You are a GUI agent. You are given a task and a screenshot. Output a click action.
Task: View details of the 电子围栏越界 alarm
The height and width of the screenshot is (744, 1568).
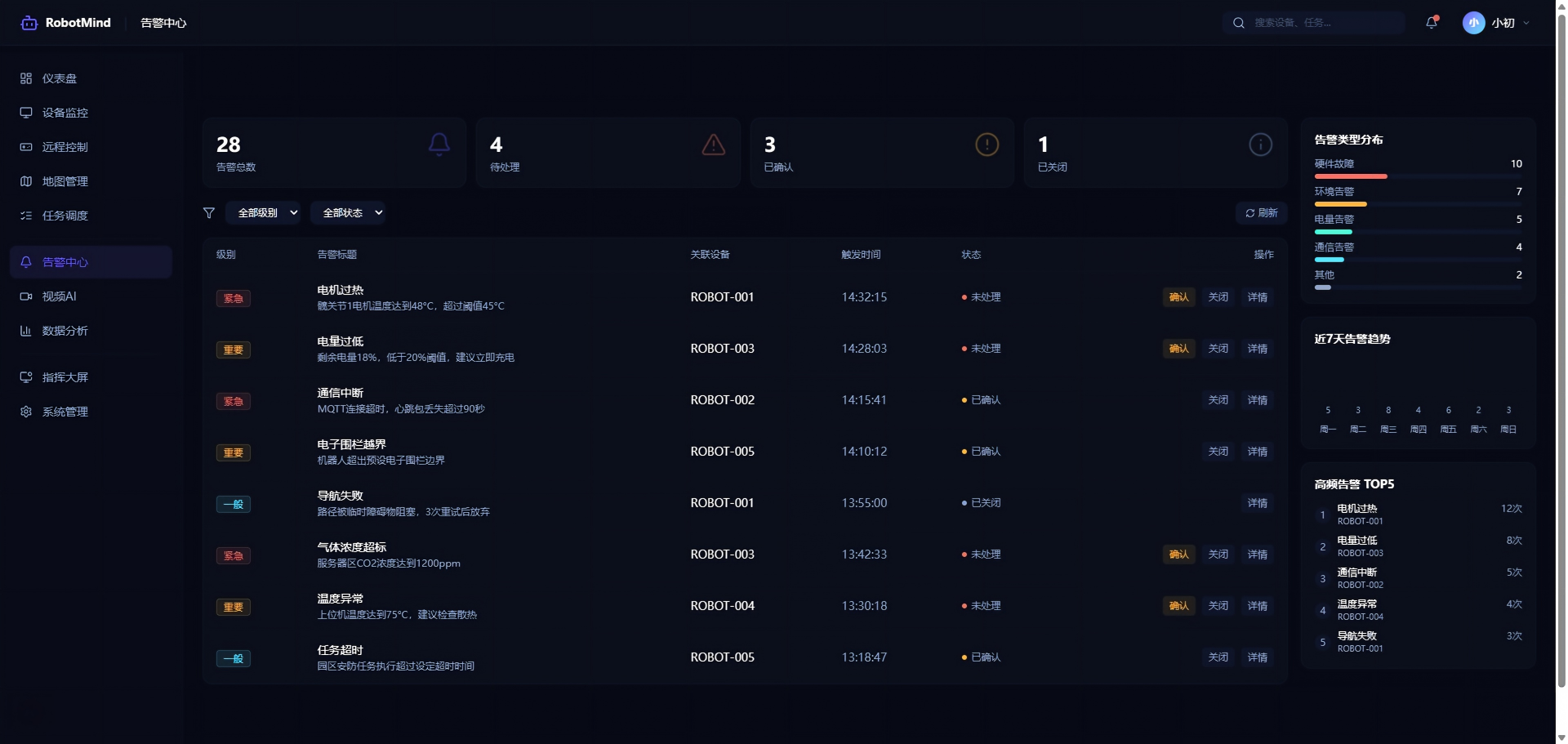(x=1258, y=452)
